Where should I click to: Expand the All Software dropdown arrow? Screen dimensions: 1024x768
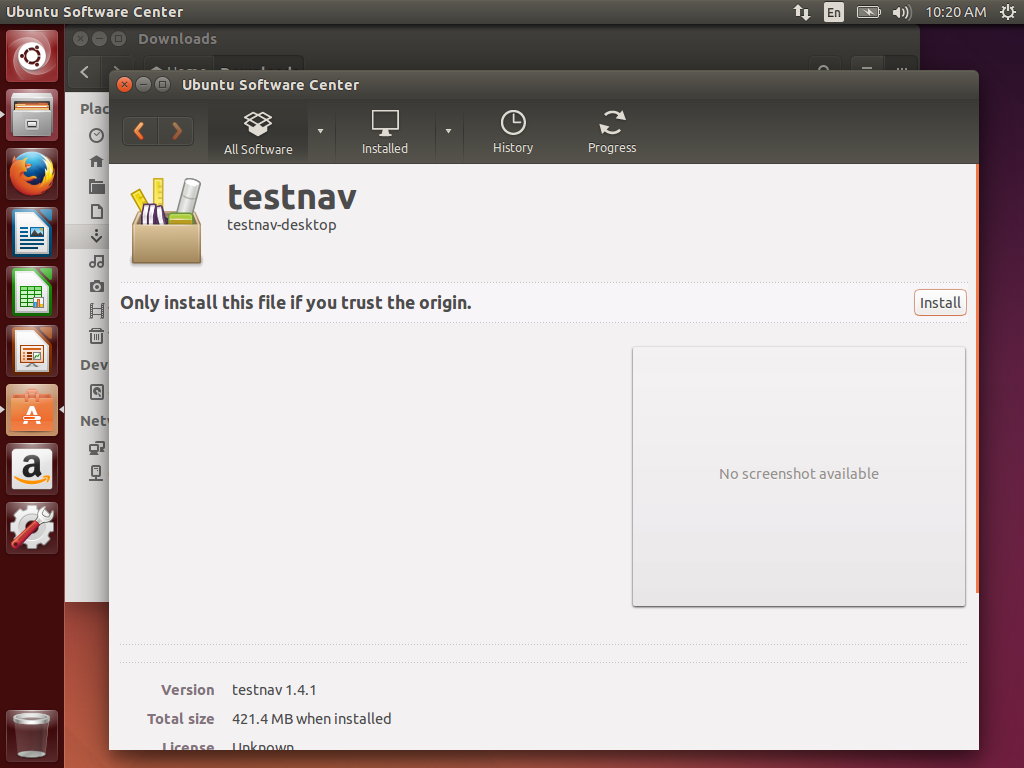click(320, 131)
